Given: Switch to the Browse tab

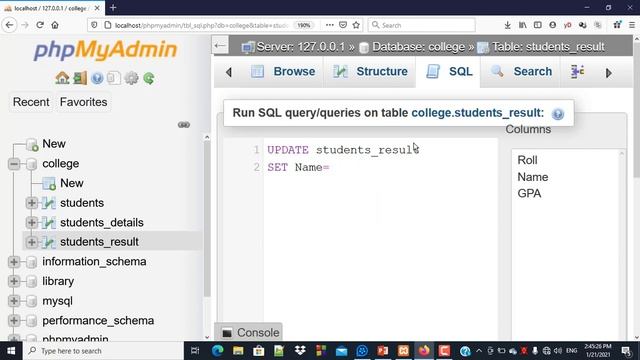Looking at the screenshot, I should [283, 71].
